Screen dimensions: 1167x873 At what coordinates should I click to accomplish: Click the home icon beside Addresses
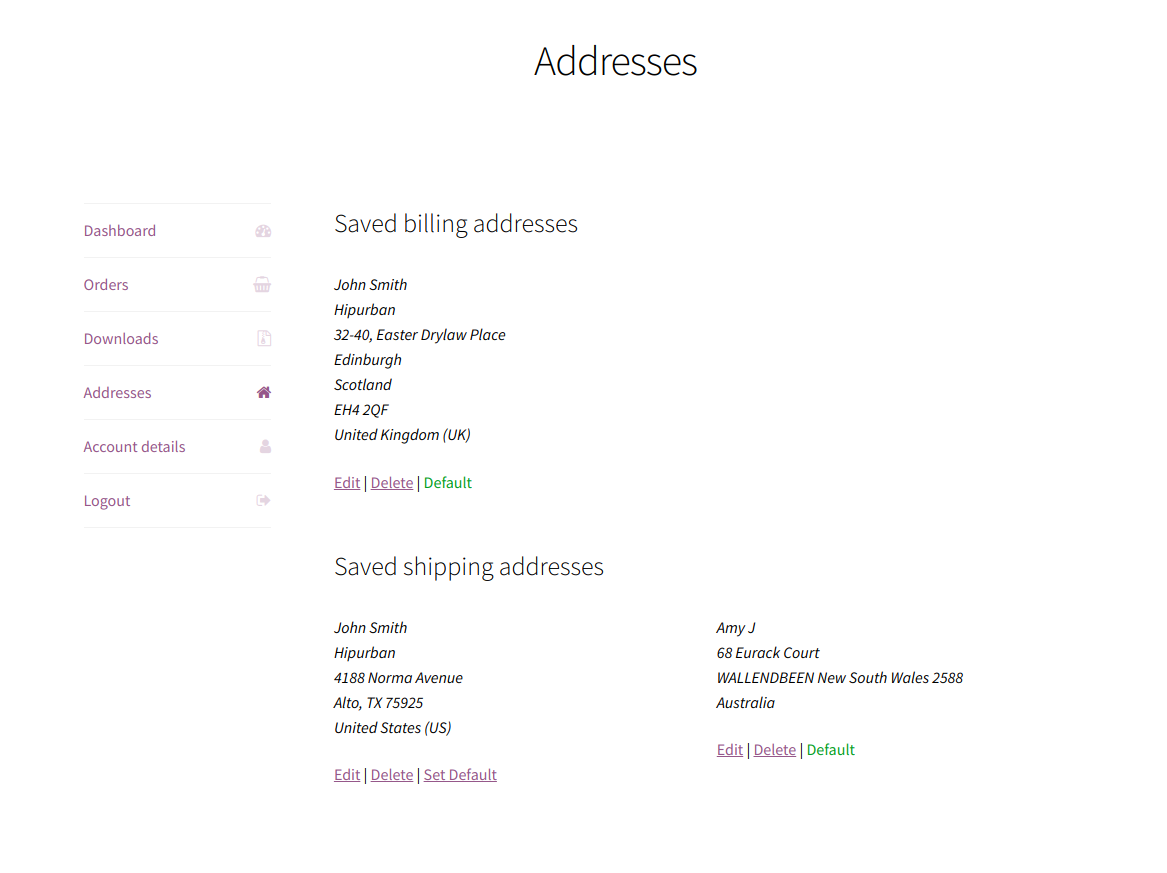[262, 392]
